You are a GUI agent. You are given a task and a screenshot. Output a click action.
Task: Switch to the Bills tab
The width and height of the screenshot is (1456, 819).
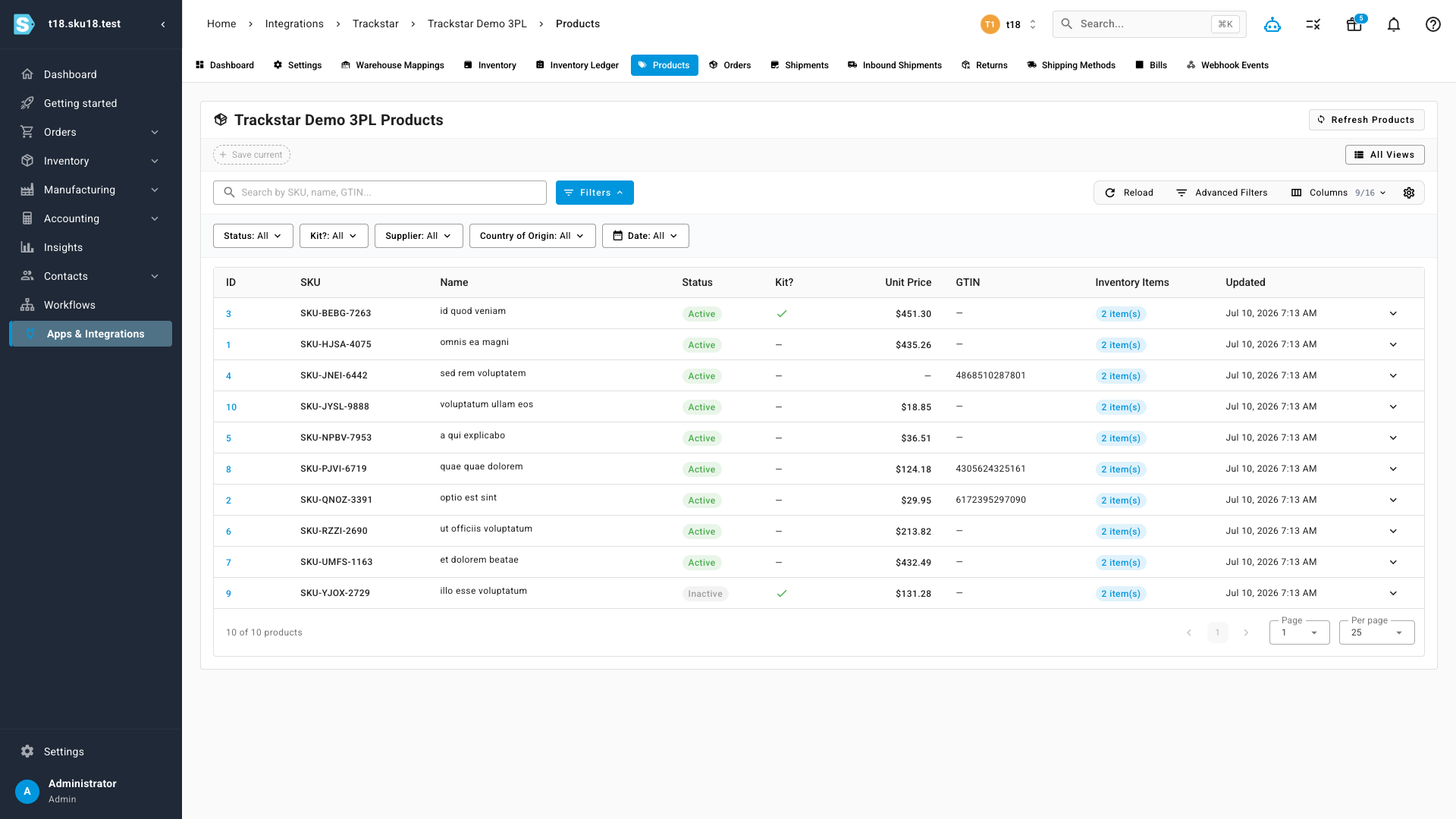(1151, 65)
